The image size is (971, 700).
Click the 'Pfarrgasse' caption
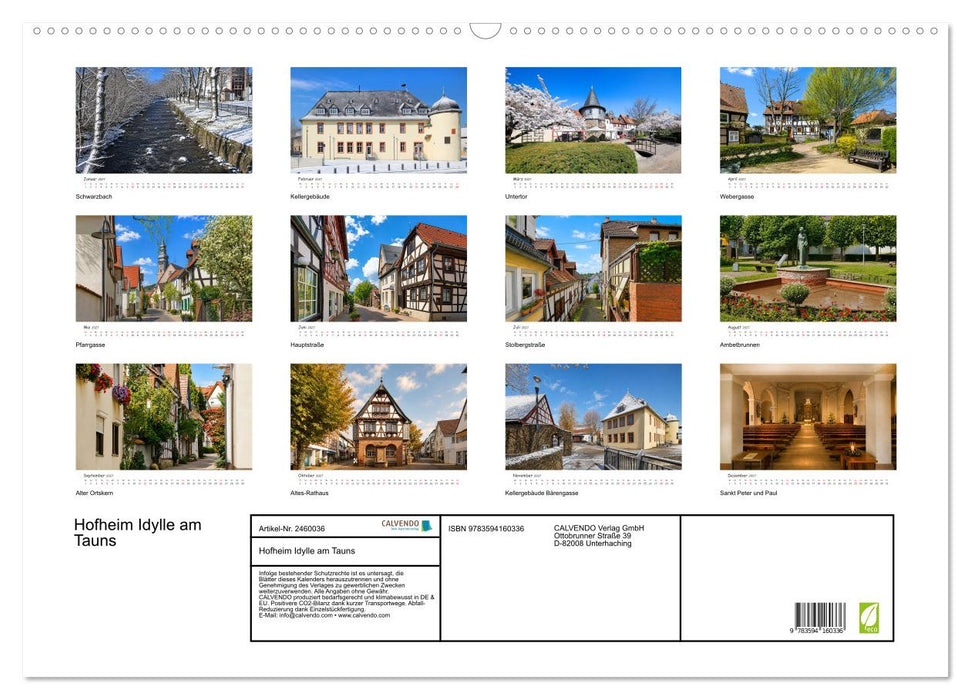pos(90,344)
